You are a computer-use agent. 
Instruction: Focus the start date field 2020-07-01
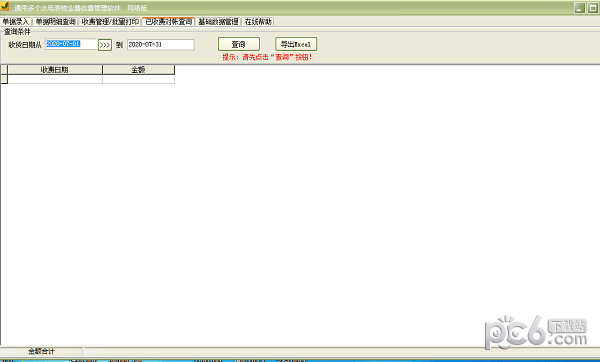(x=71, y=44)
